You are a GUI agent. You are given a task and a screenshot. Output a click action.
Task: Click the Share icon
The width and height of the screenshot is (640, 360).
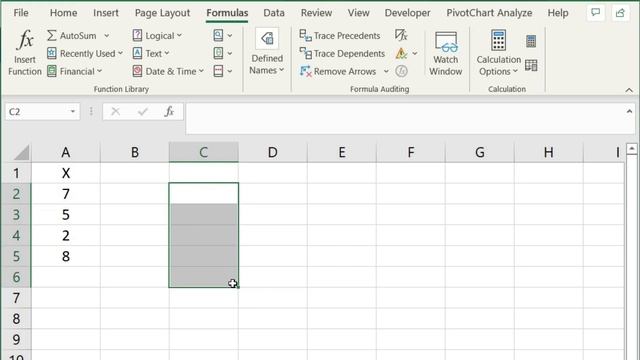click(620, 13)
